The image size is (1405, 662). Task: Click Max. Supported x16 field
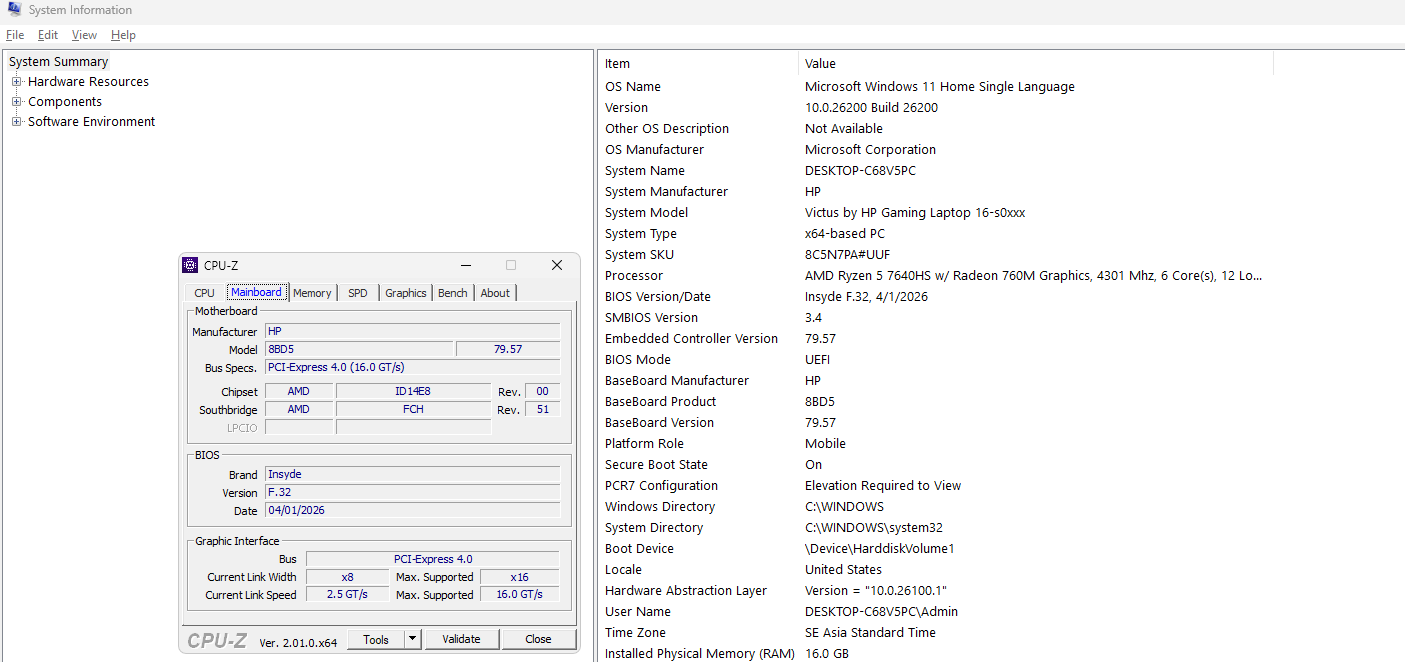(x=519, y=577)
